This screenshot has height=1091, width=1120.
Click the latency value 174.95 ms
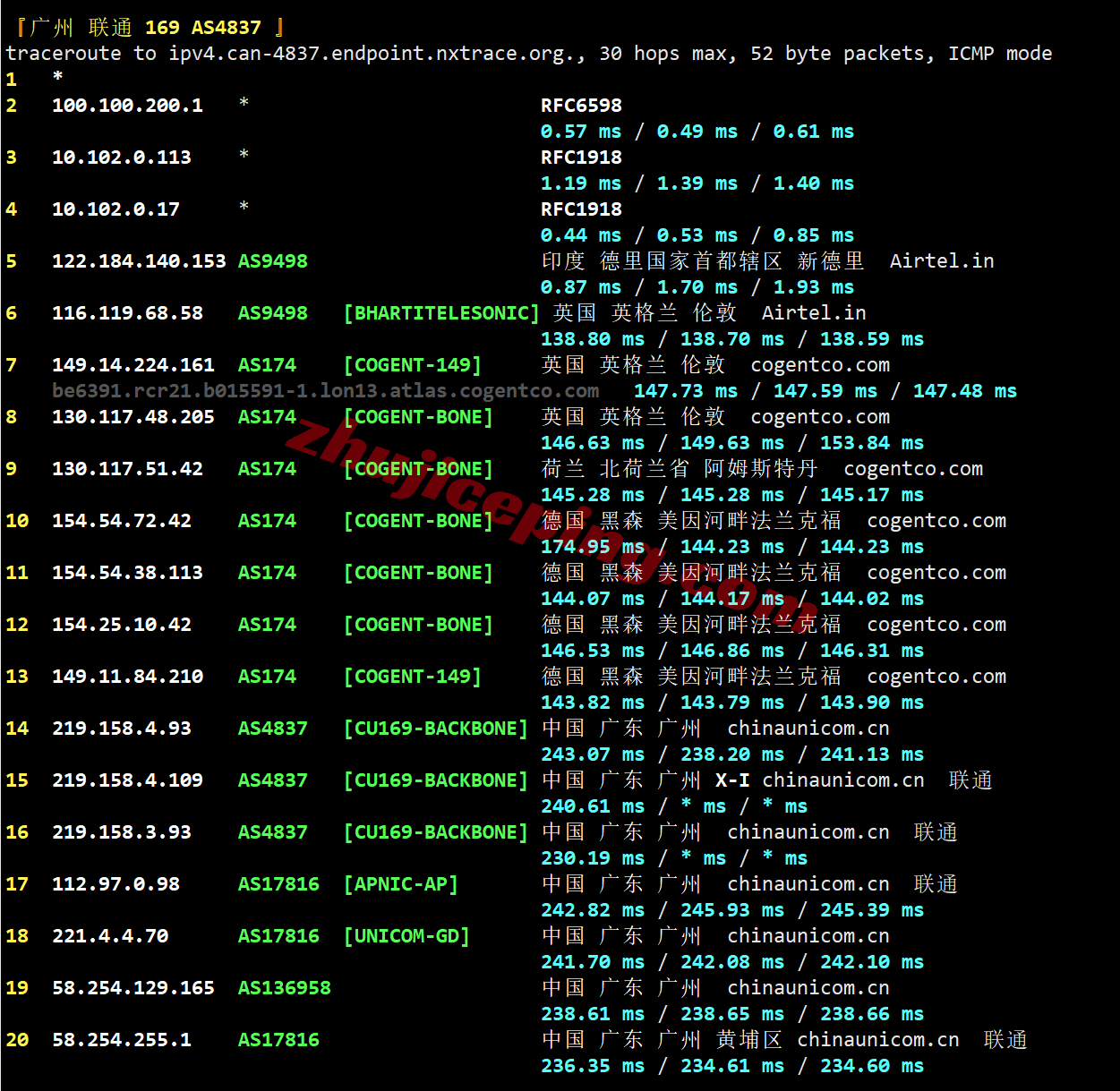[593, 547]
